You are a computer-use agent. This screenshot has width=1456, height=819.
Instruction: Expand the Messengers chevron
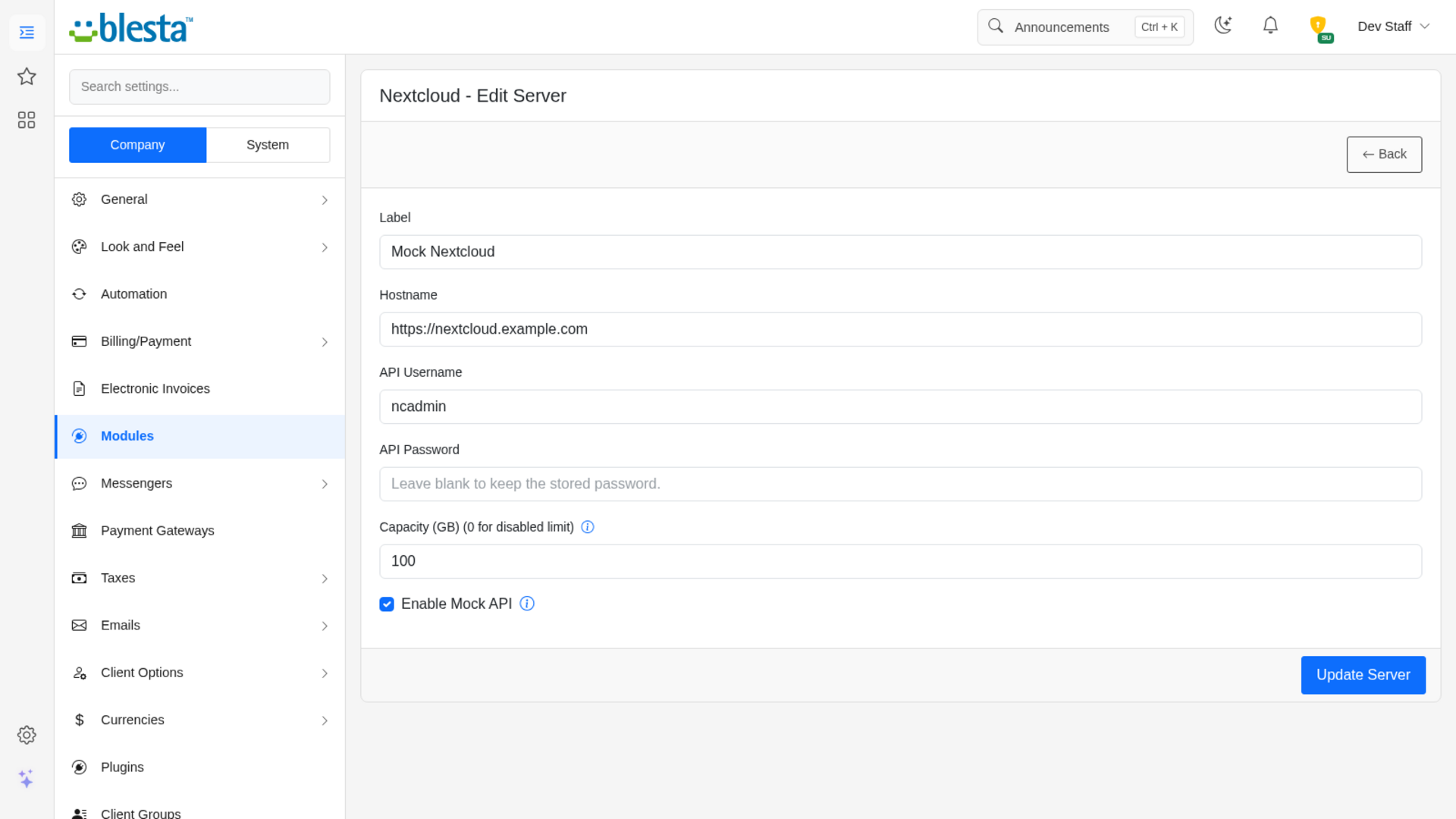[x=325, y=485]
